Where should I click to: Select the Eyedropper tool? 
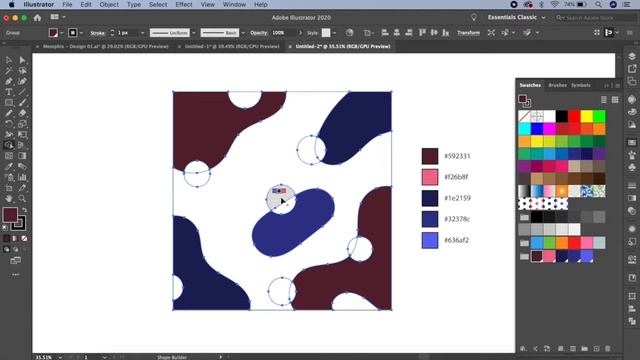click(9, 167)
